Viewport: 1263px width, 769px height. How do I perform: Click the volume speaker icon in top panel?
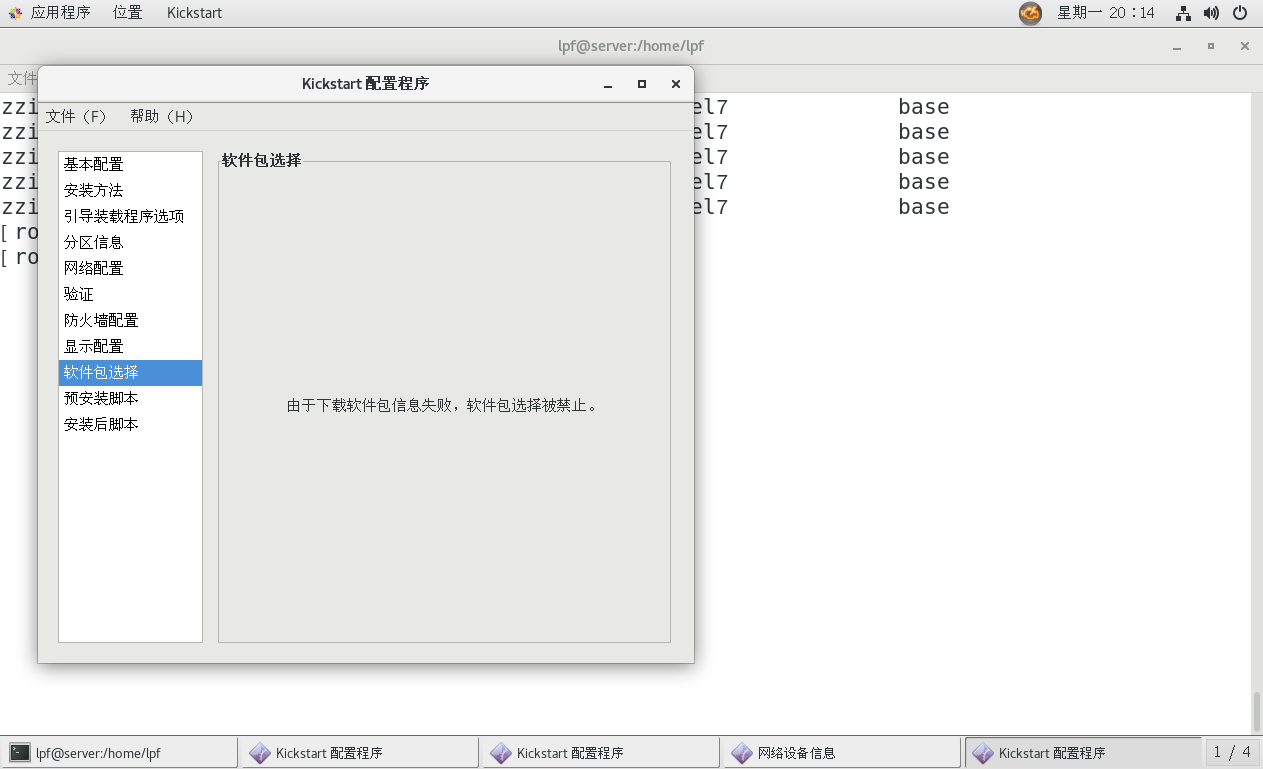click(x=1211, y=13)
